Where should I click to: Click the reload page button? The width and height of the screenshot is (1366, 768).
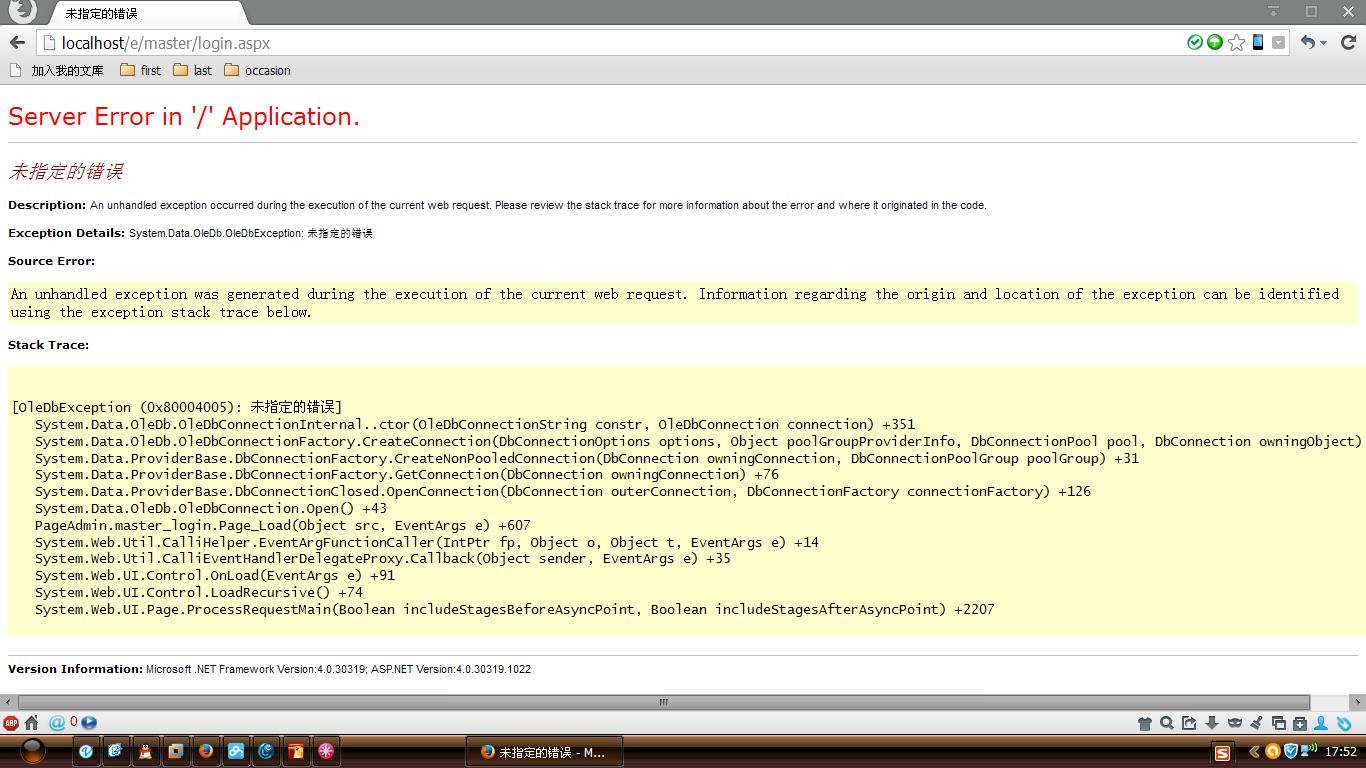coord(1348,42)
